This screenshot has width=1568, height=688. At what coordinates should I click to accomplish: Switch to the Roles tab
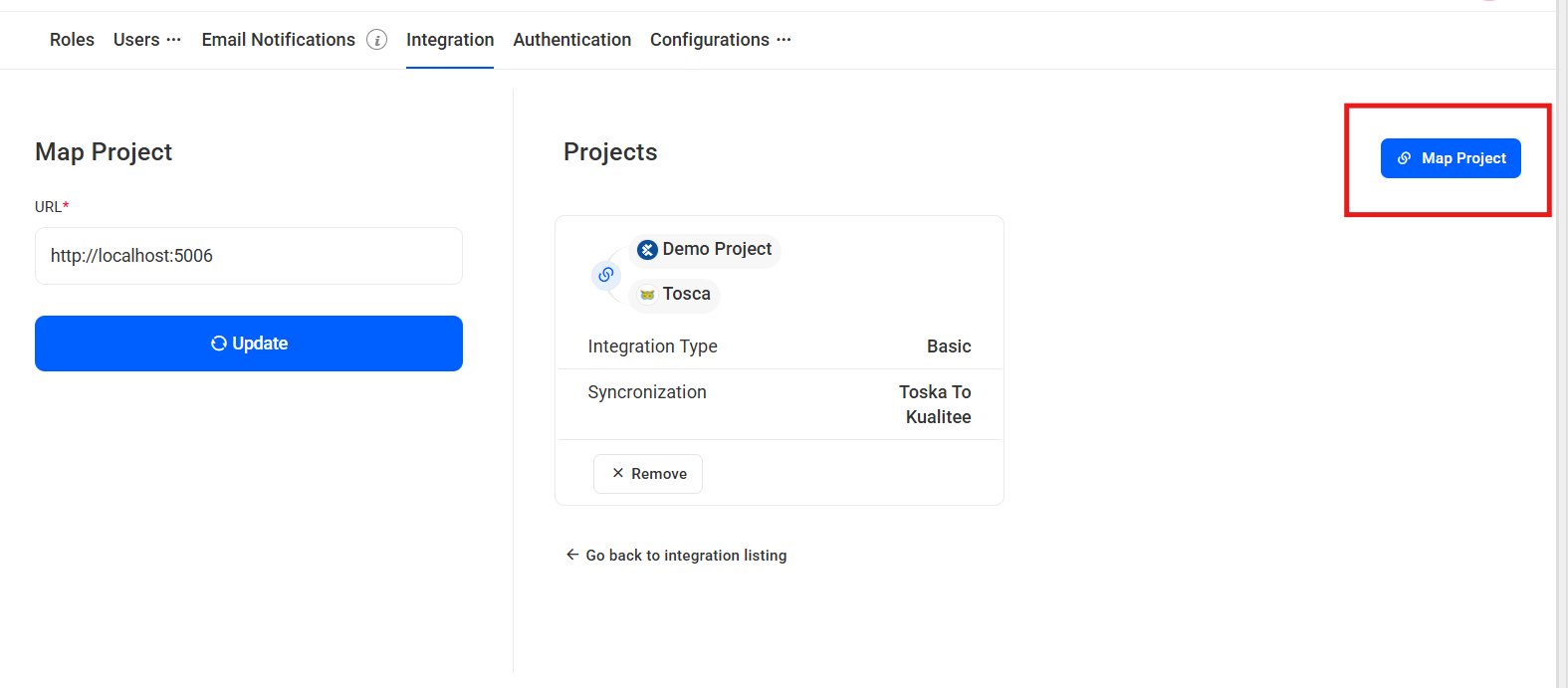click(72, 40)
